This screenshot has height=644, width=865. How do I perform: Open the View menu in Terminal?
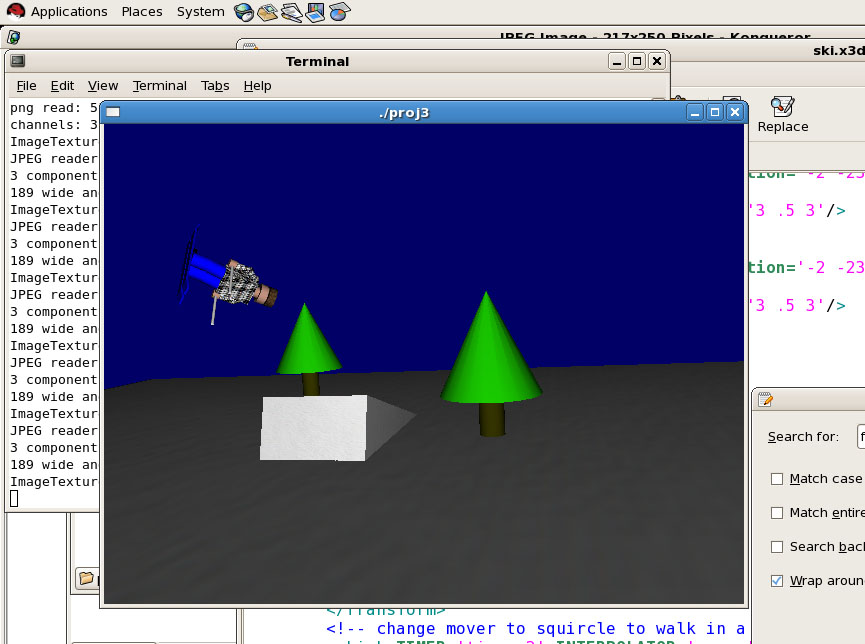tap(103, 86)
